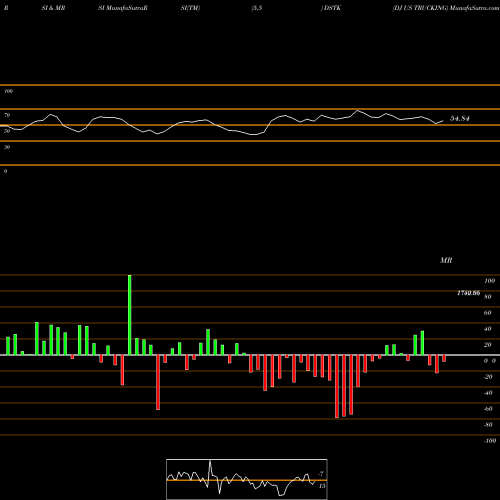Click the MR axis label -20
The width and height of the screenshot is (500, 500).
(488, 377)
